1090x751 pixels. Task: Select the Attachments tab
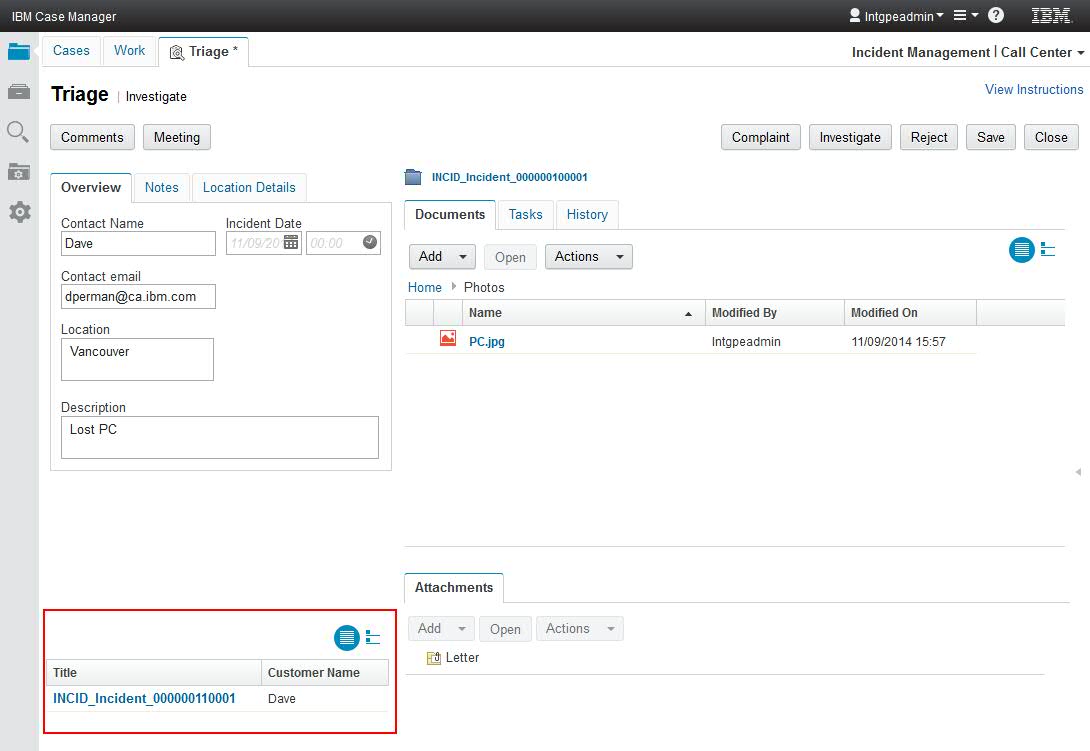pyautogui.click(x=453, y=588)
